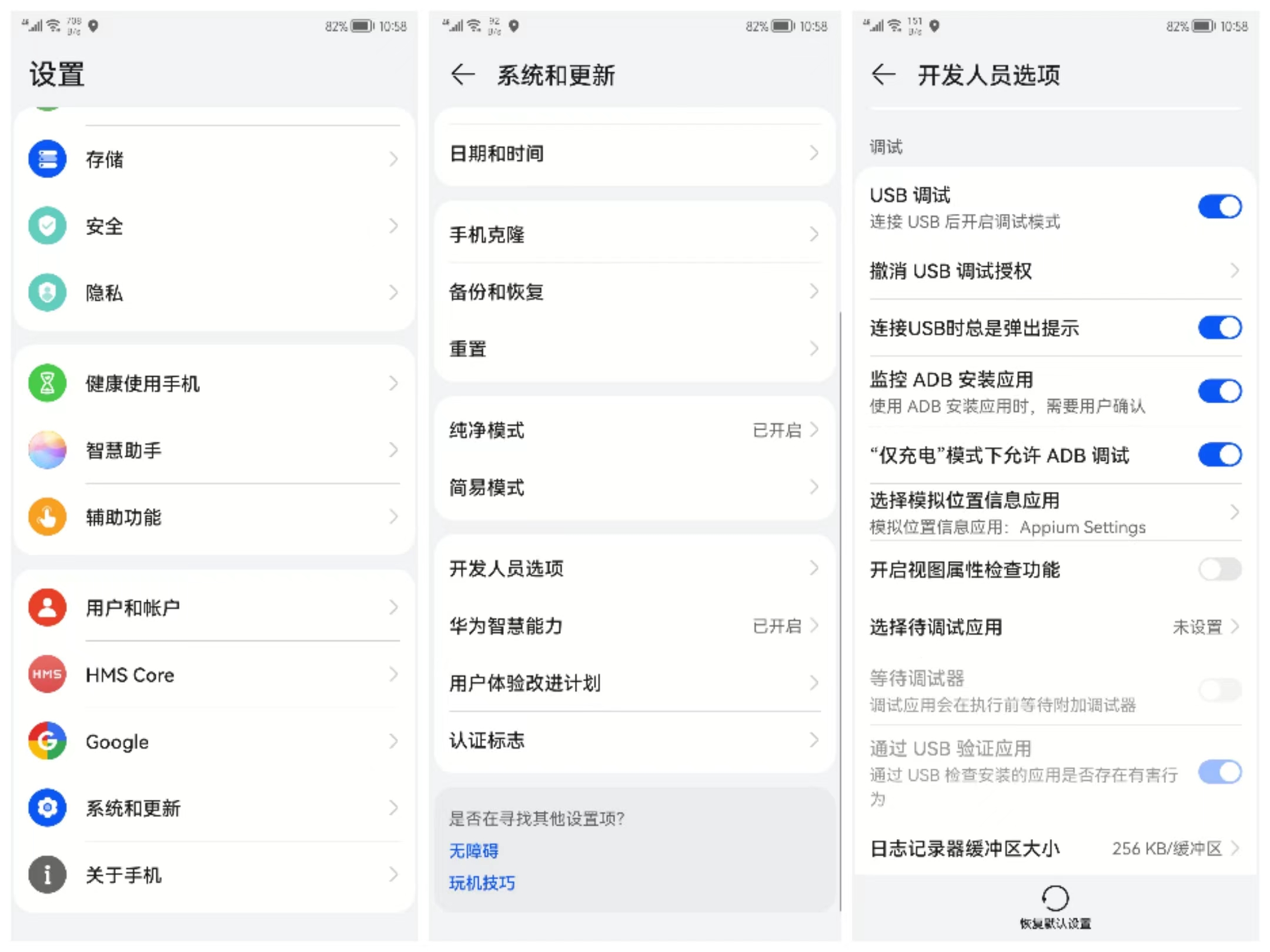
Task: Toggle “仅充电”模式下允许 ADB 调试 switch
Action: [1220, 455]
